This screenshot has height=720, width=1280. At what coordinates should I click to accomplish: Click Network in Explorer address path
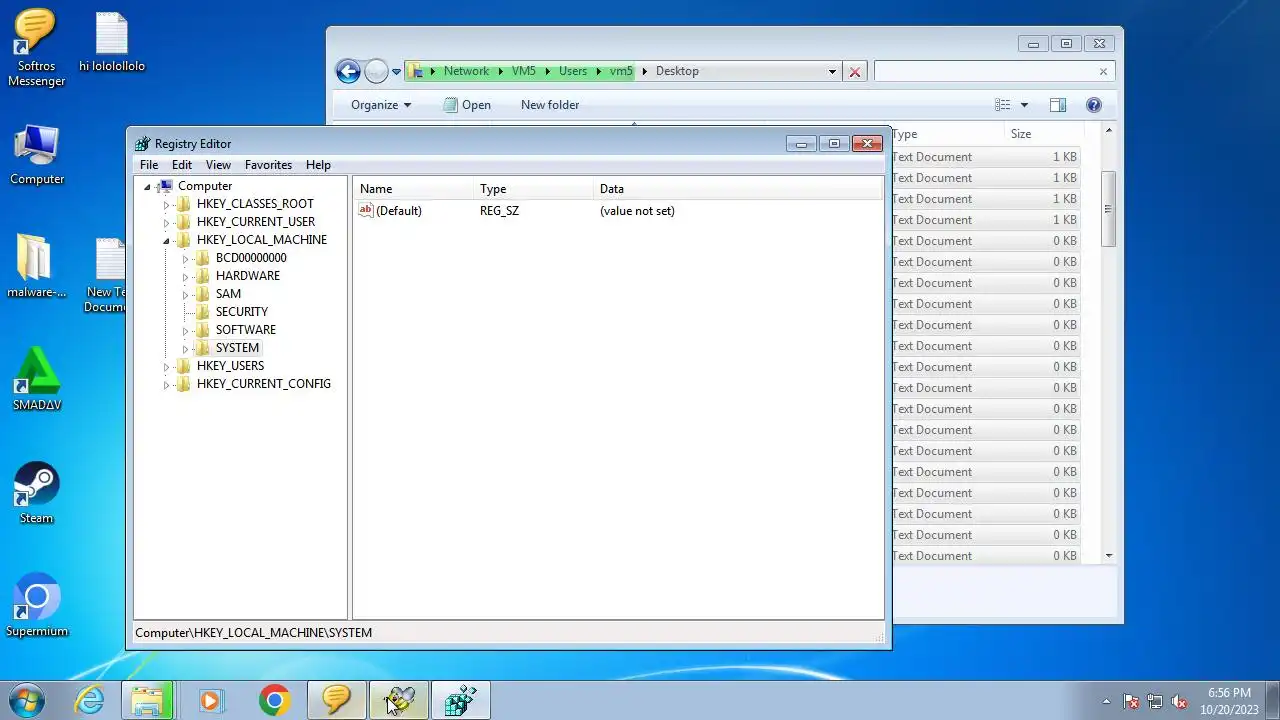(466, 71)
